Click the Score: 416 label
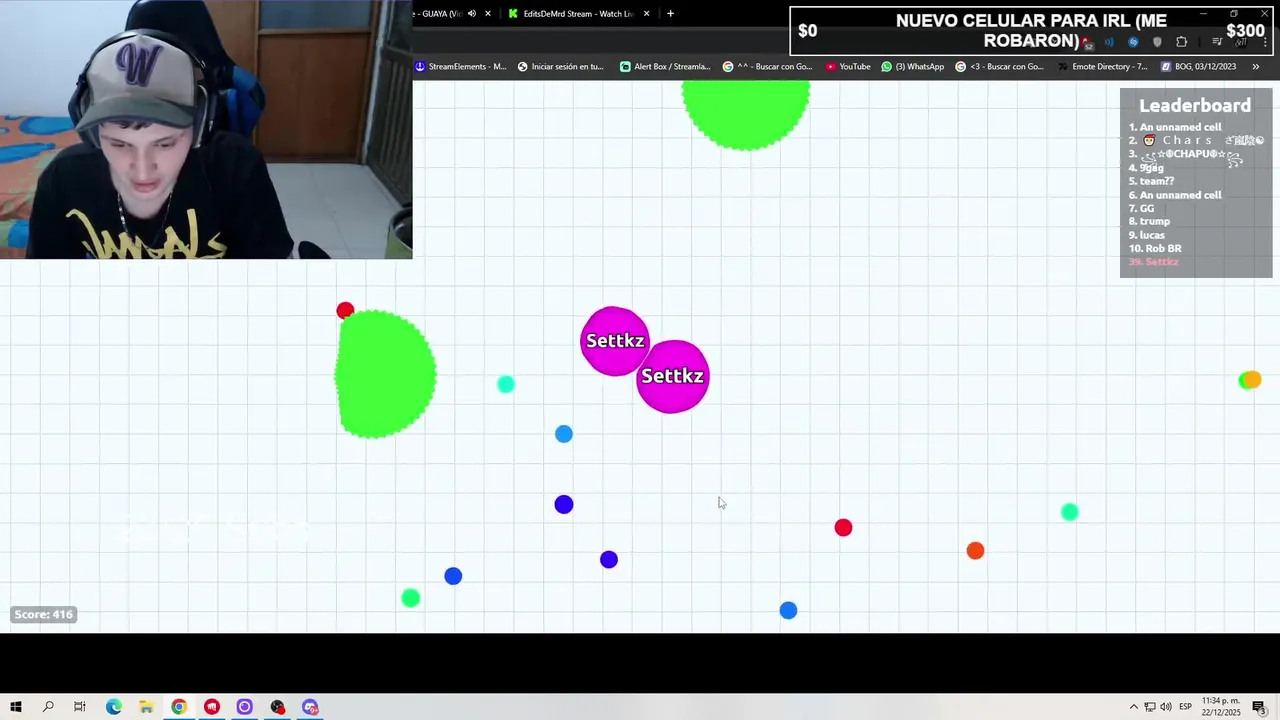Screen dimensions: 1280x720 click(44, 614)
